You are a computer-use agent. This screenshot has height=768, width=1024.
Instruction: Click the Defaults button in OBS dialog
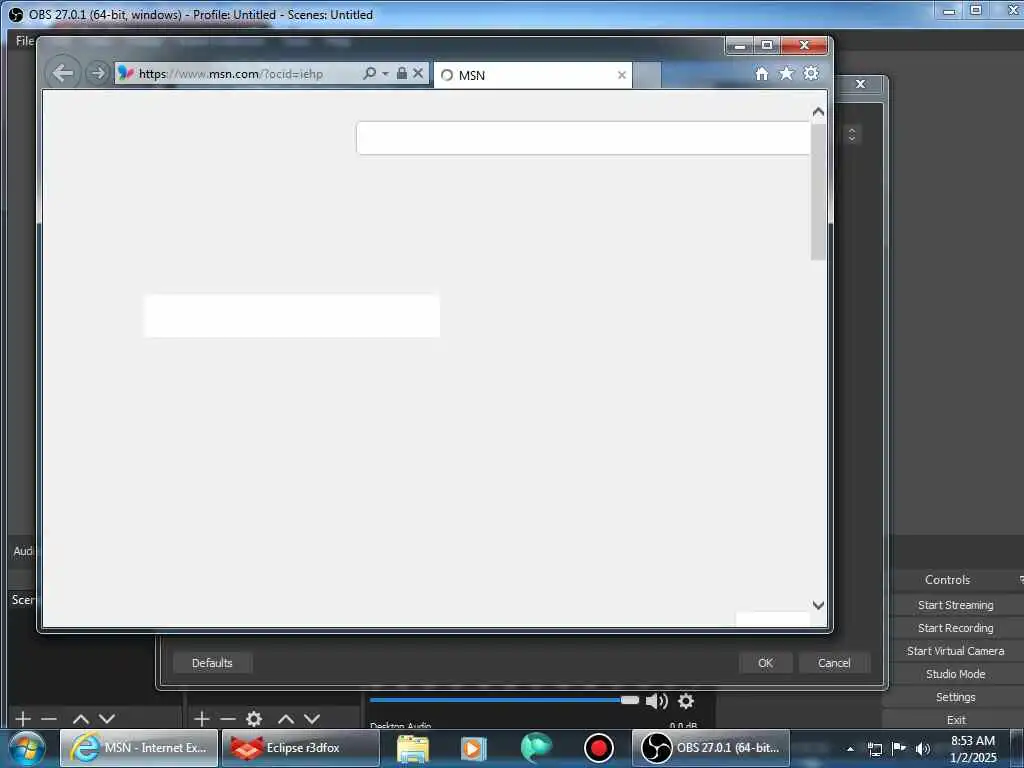click(x=212, y=663)
